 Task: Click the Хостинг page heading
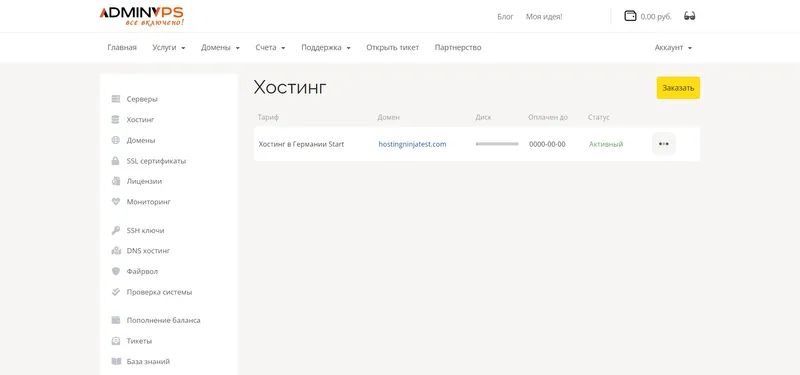290,88
